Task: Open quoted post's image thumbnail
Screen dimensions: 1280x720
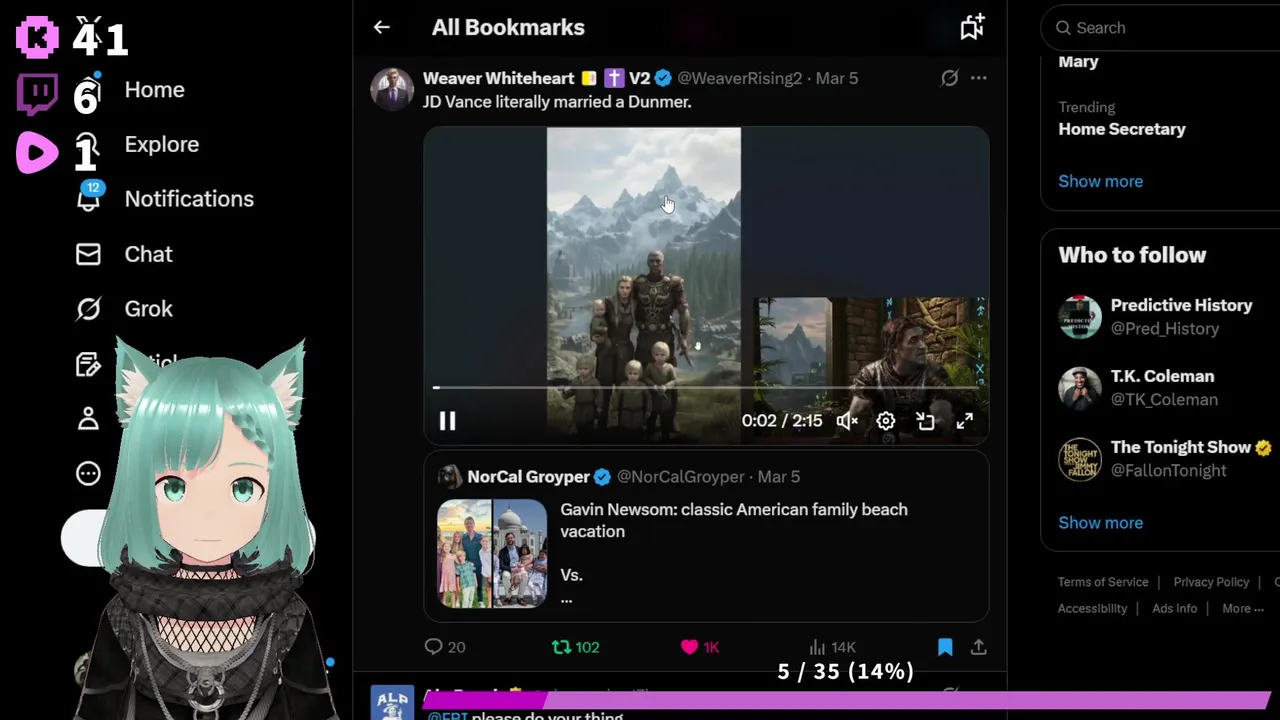Action: pyautogui.click(x=492, y=554)
